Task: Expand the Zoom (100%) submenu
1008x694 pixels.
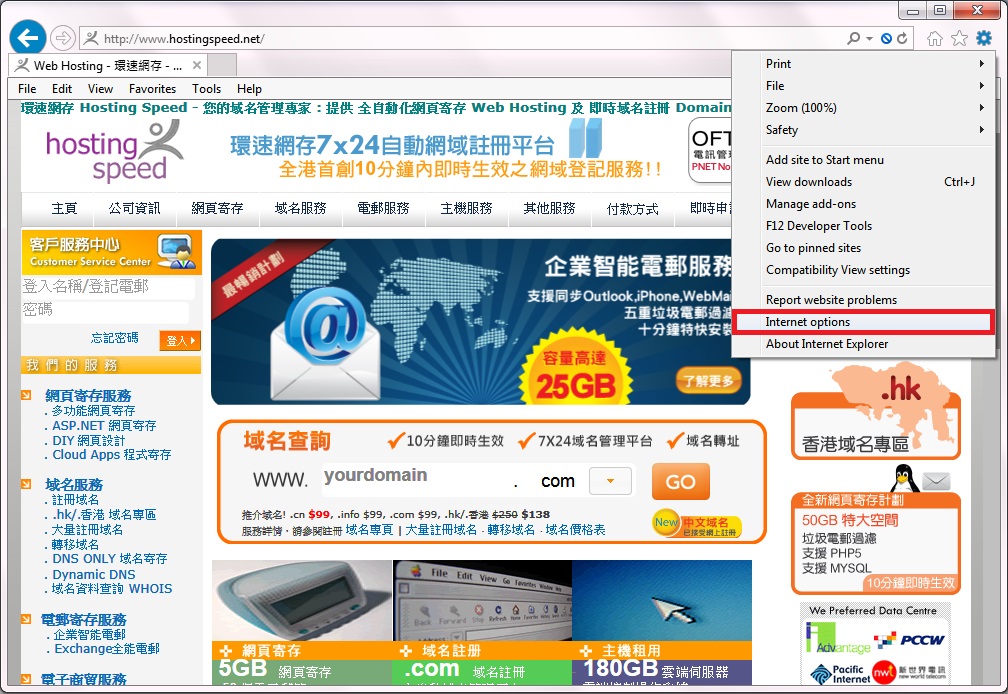Action: point(865,107)
